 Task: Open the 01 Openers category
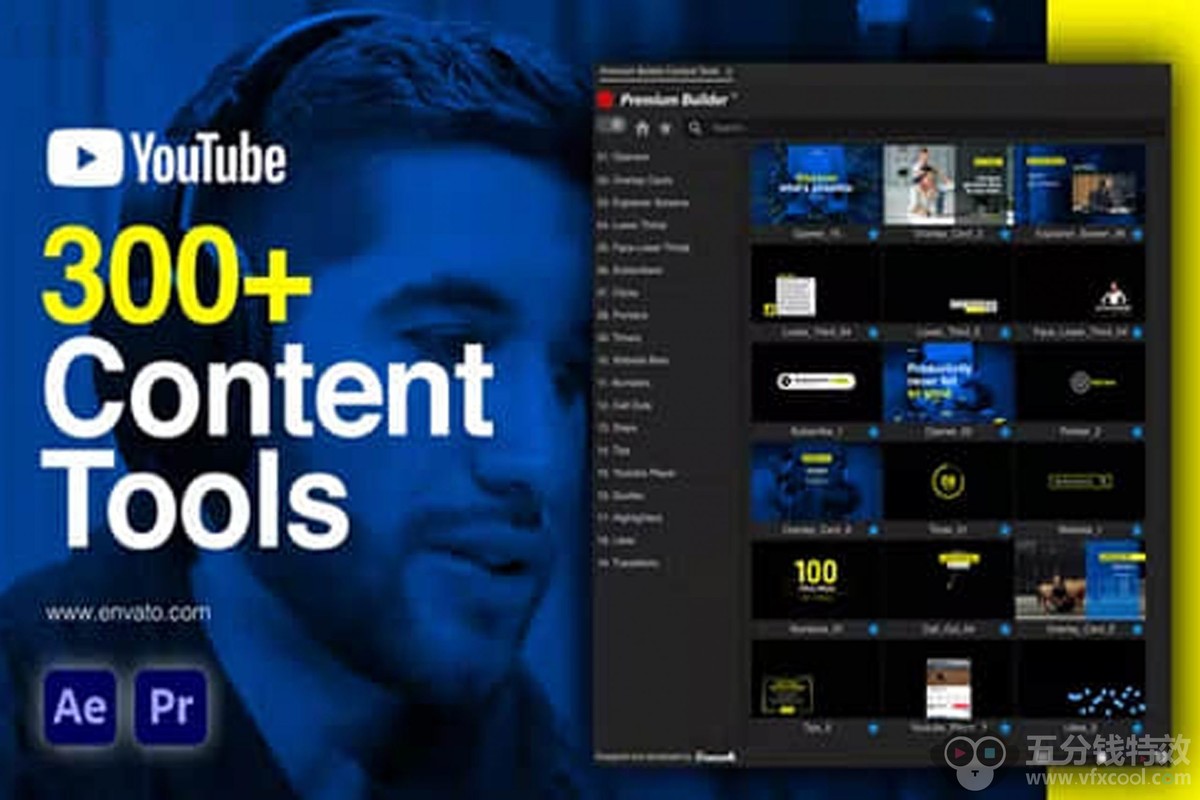(623, 157)
